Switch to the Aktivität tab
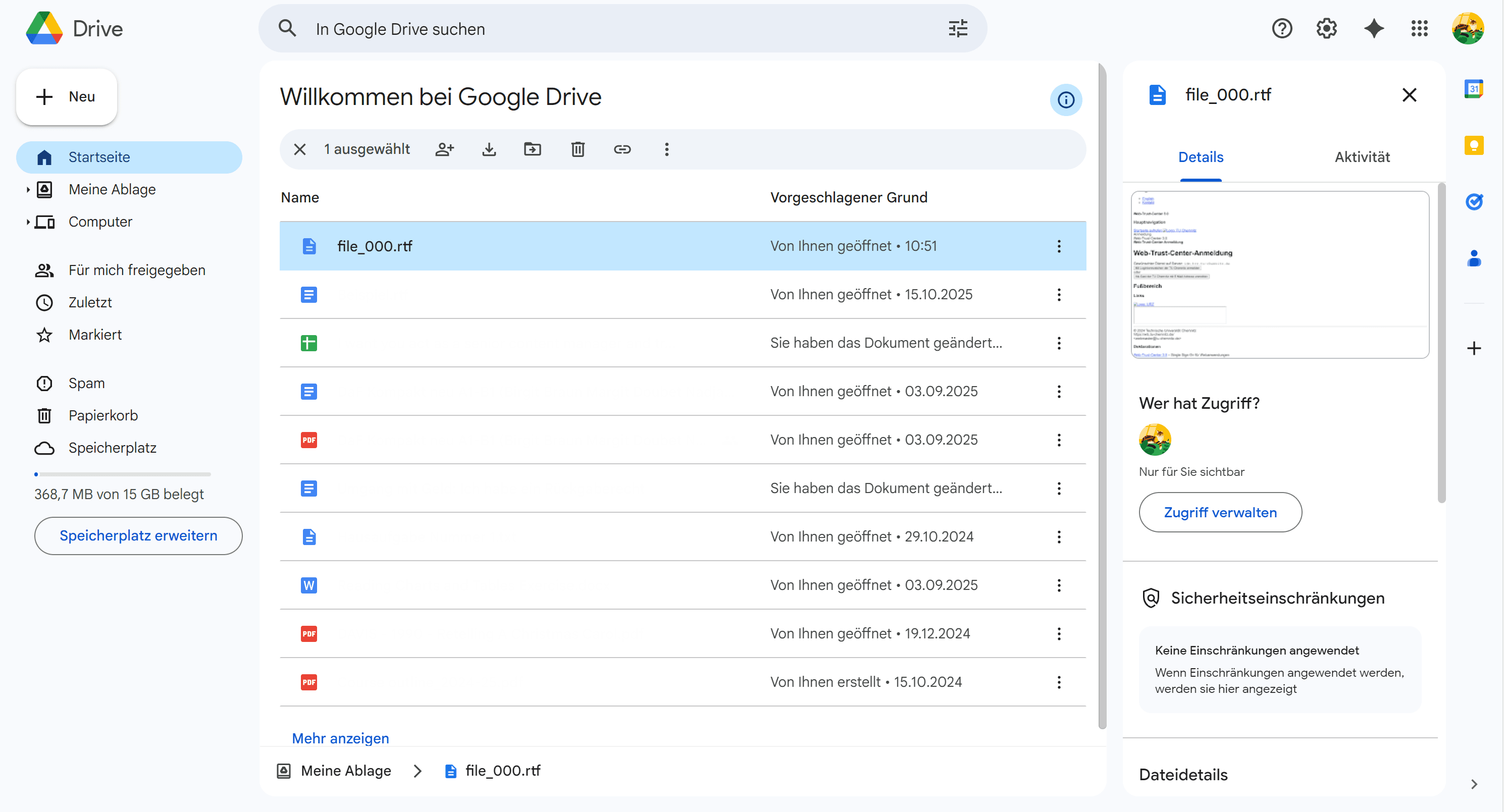Screen dimensions: 1504x812 click(x=1362, y=157)
